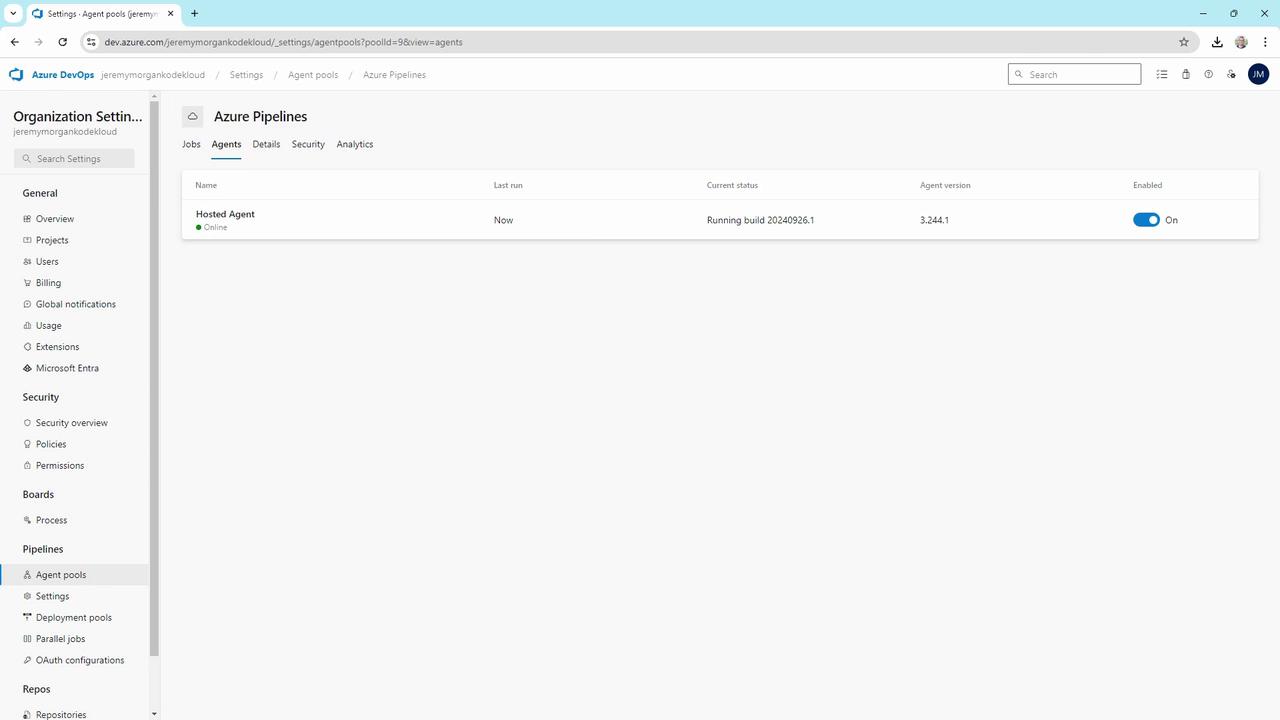Turn off the Hosted Agent Enabled toggle
Viewport: 1280px width, 720px height.
click(1146, 220)
